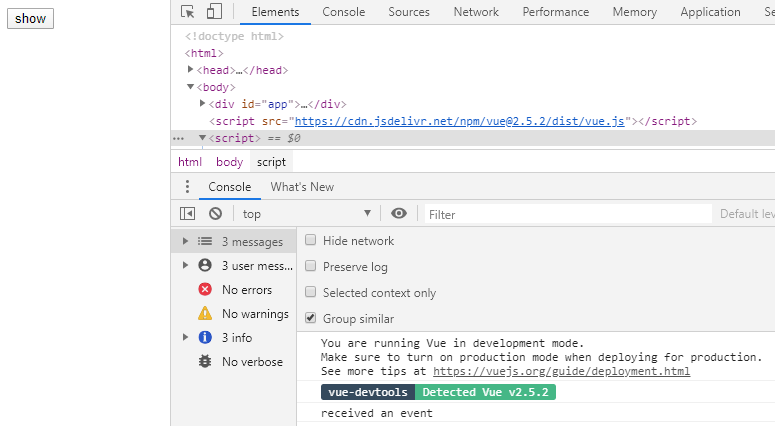Focus the console Filter field
Viewport: 775px width, 426px height.
(568, 214)
